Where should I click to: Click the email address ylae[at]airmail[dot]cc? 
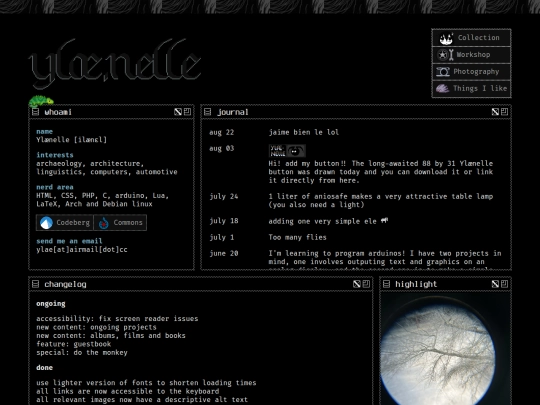(82, 250)
